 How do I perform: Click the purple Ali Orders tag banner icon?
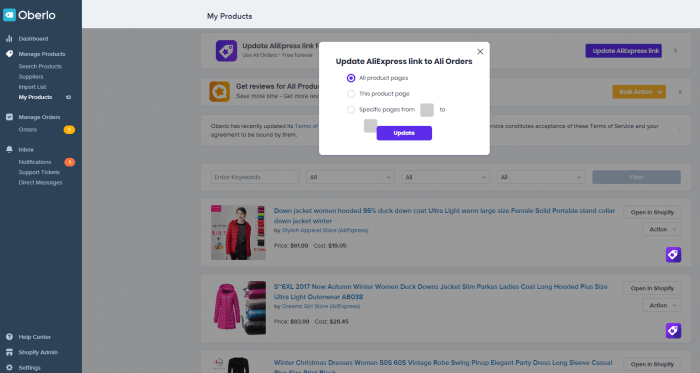click(226, 50)
